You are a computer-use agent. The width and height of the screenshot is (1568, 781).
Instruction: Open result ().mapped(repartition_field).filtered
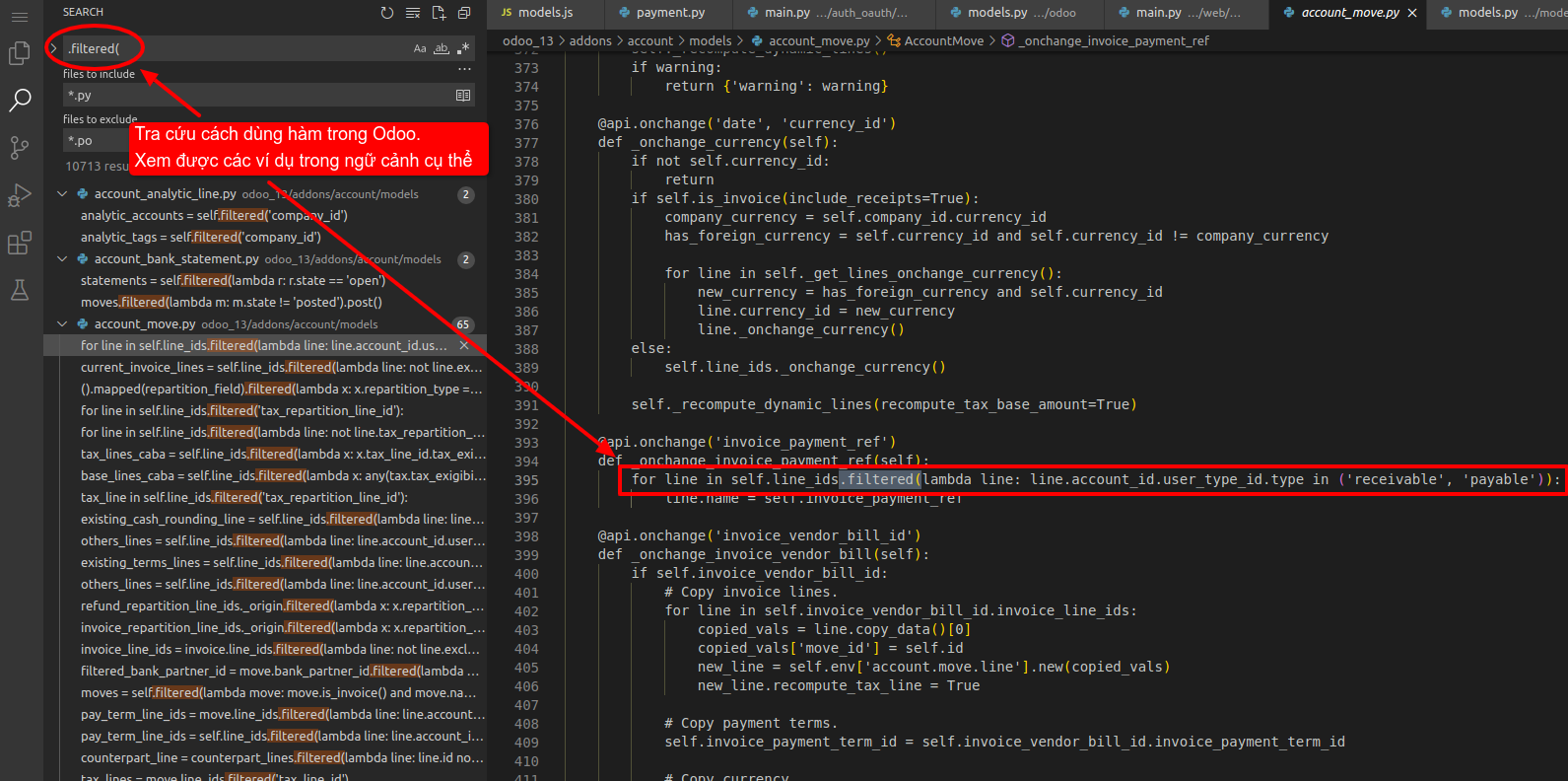click(x=282, y=390)
